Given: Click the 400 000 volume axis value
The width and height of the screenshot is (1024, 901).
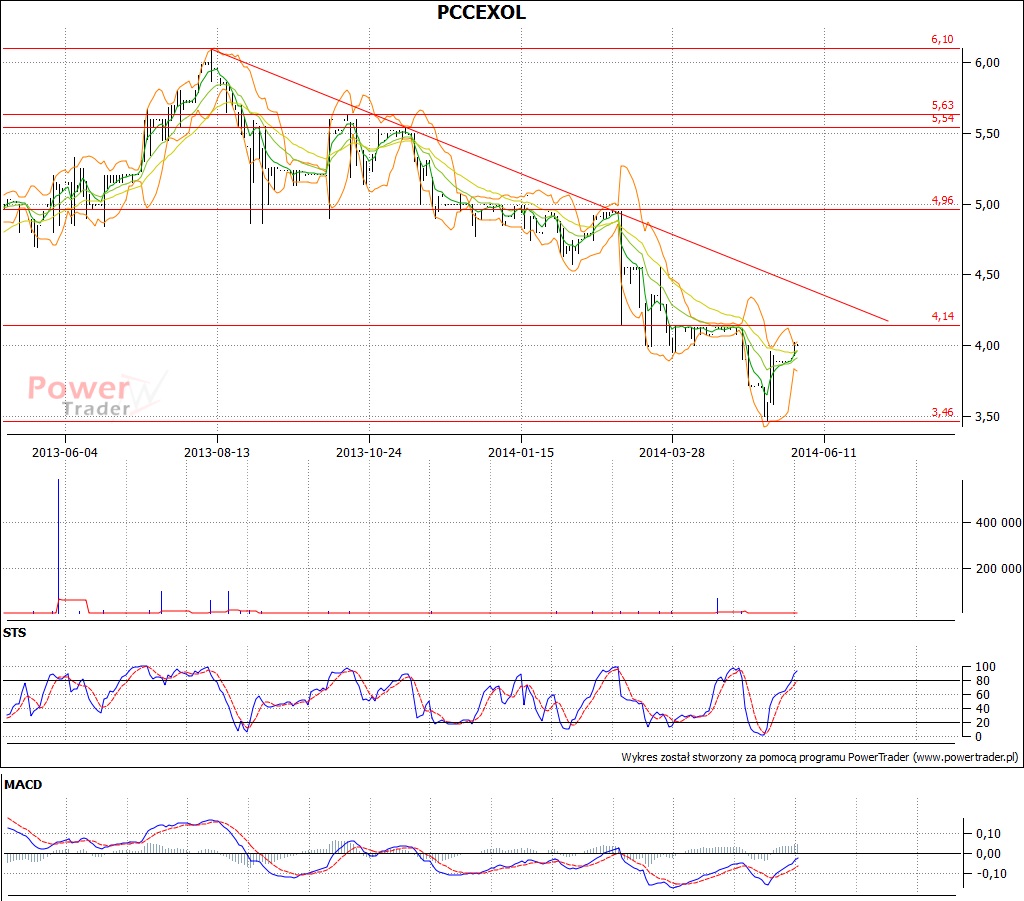Looking at the screenshot, I should tap(999, 522).
